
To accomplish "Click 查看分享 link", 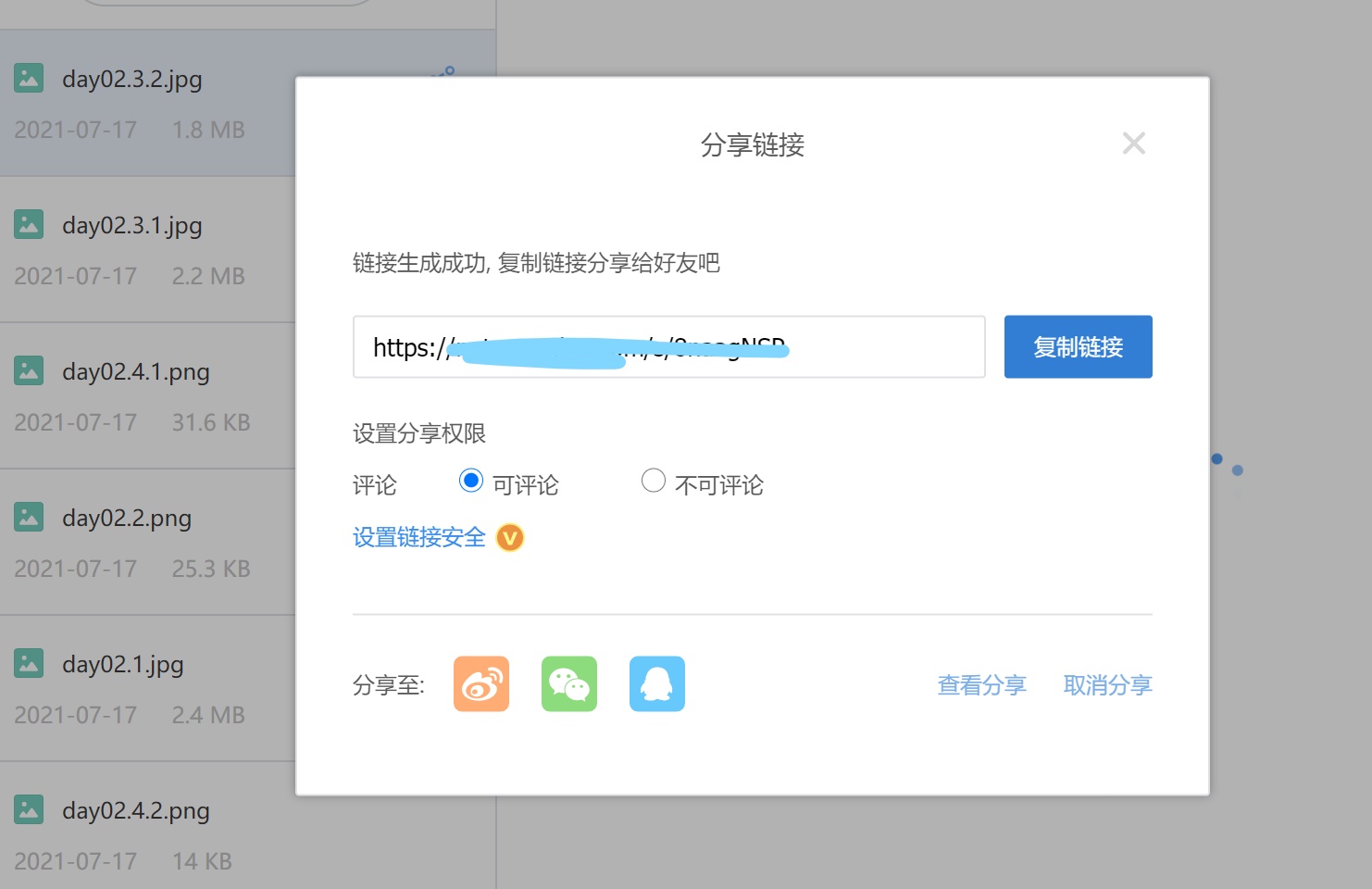I will (982, 685).
